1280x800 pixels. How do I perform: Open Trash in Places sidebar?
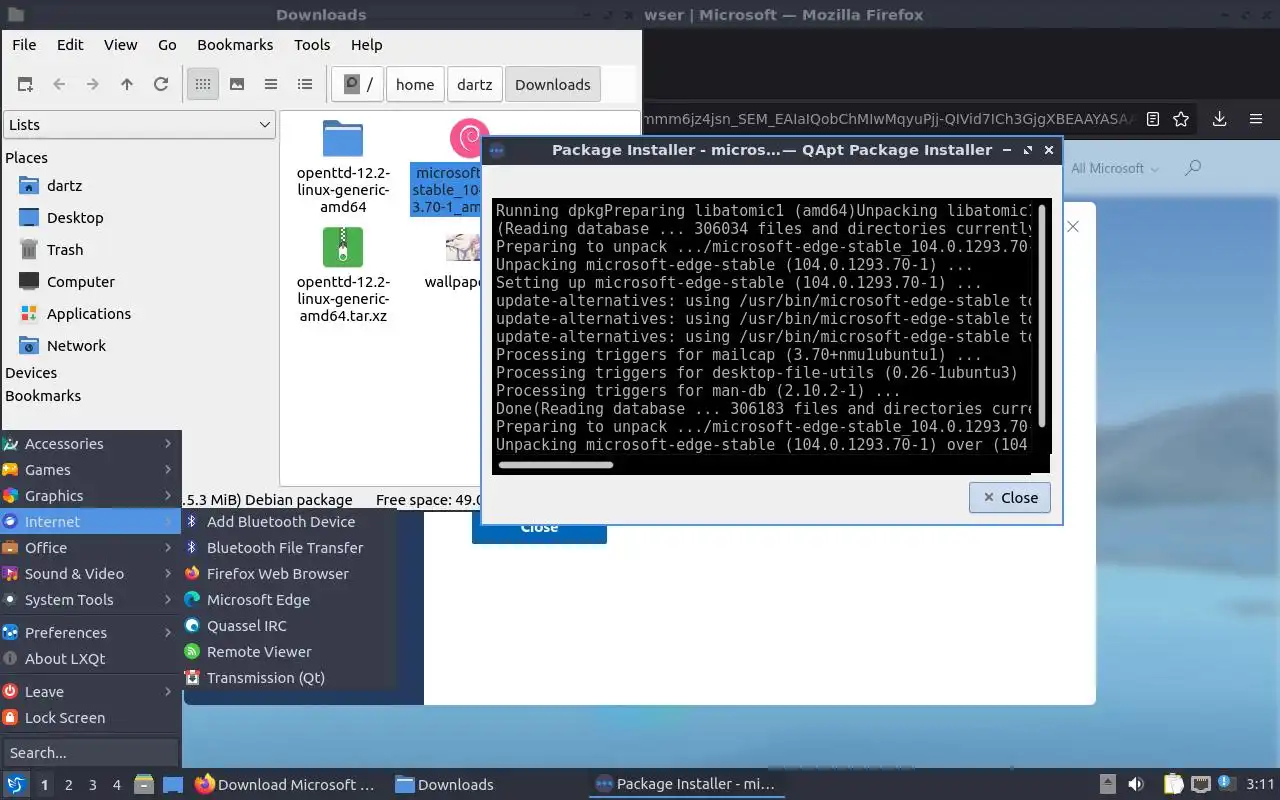tap(65, 249)
